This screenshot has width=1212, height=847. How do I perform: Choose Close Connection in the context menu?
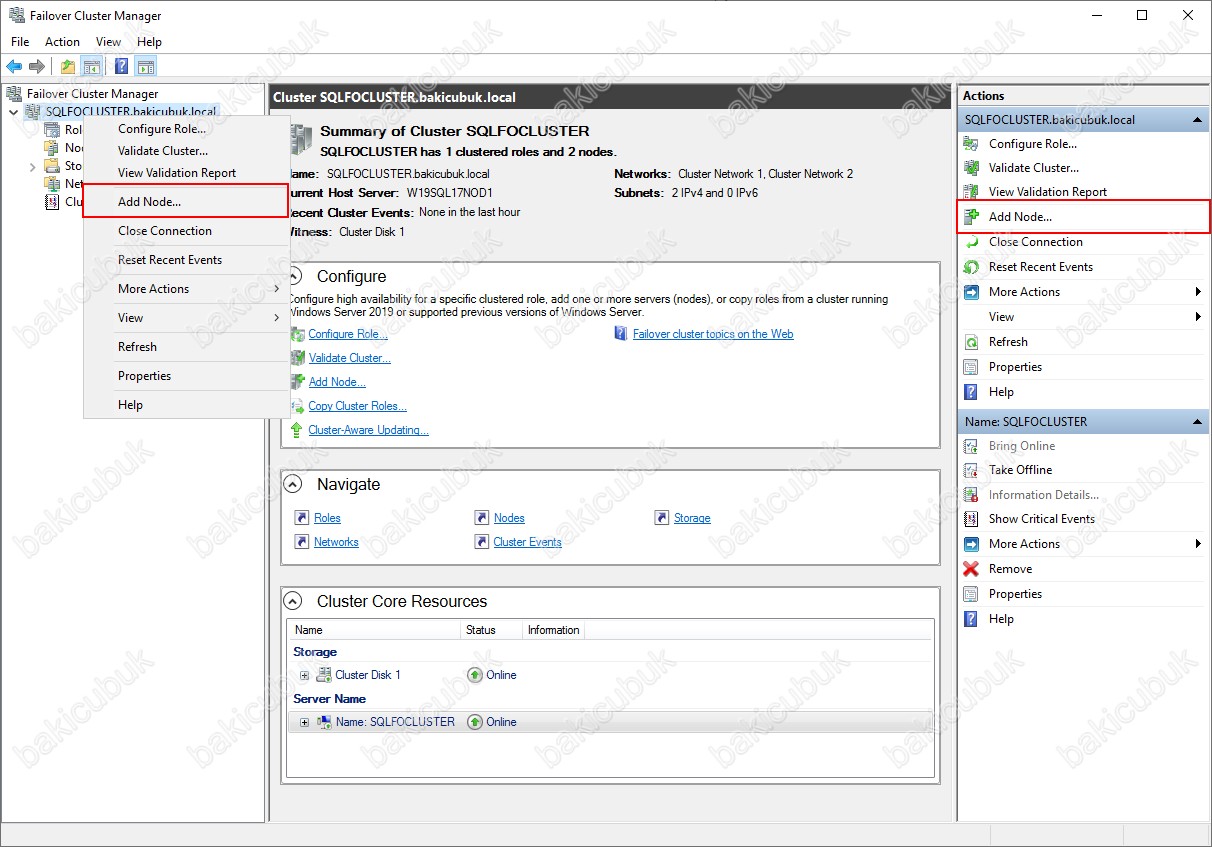186,231
